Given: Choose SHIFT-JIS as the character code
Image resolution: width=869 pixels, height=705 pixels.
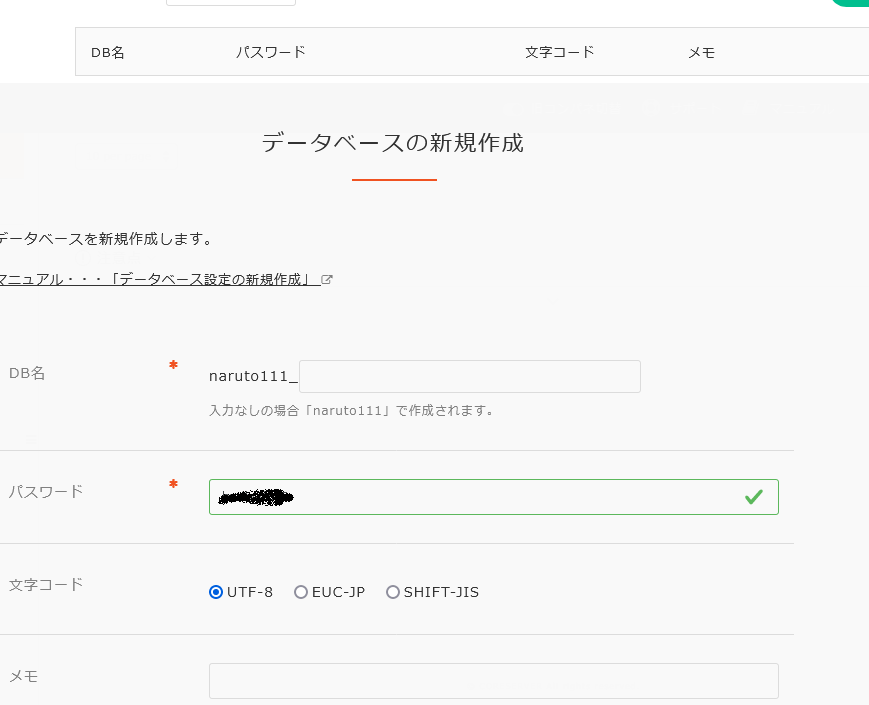Looking at the screenshot, I should (393, 592).
